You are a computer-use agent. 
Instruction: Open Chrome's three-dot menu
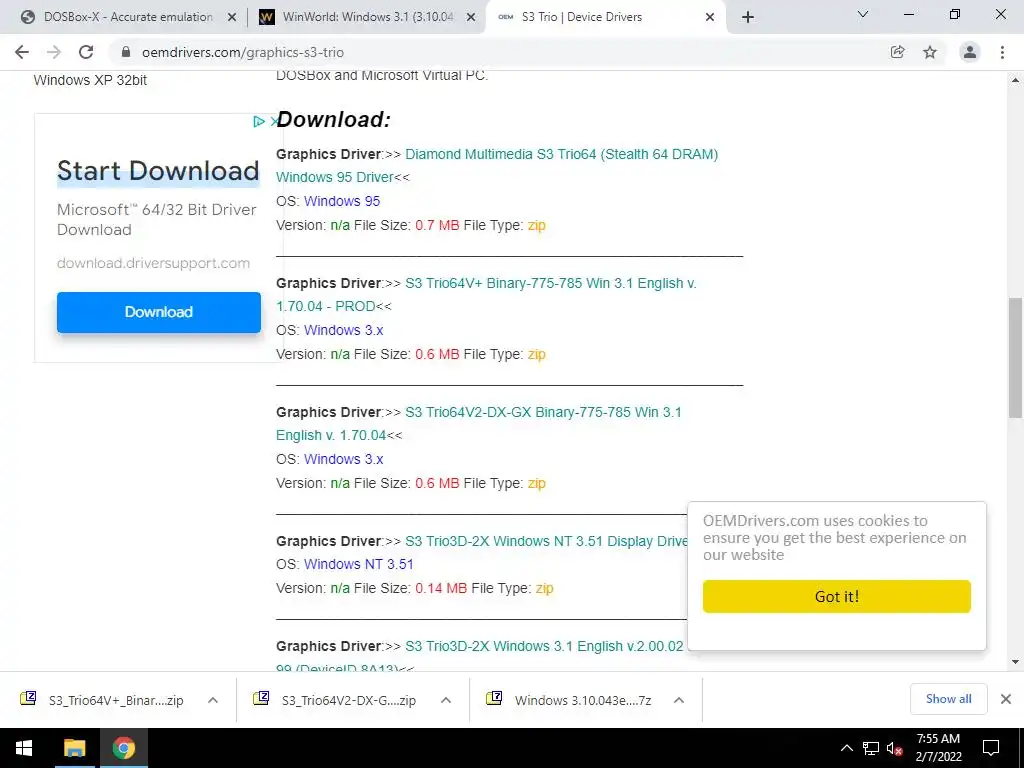click(x=1002, y=52)
